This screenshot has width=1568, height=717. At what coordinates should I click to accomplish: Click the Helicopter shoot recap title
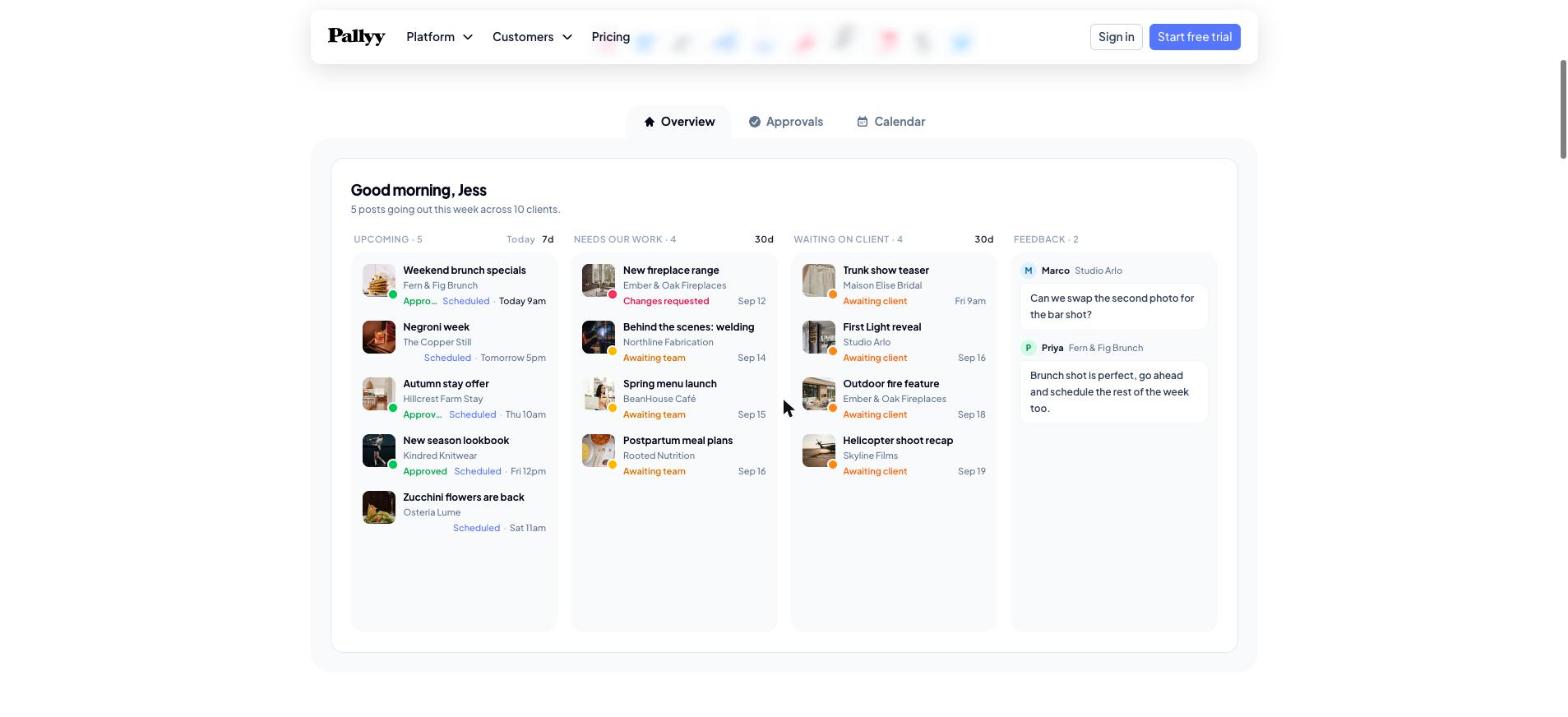pyautogui.click(x=898, y=441)
